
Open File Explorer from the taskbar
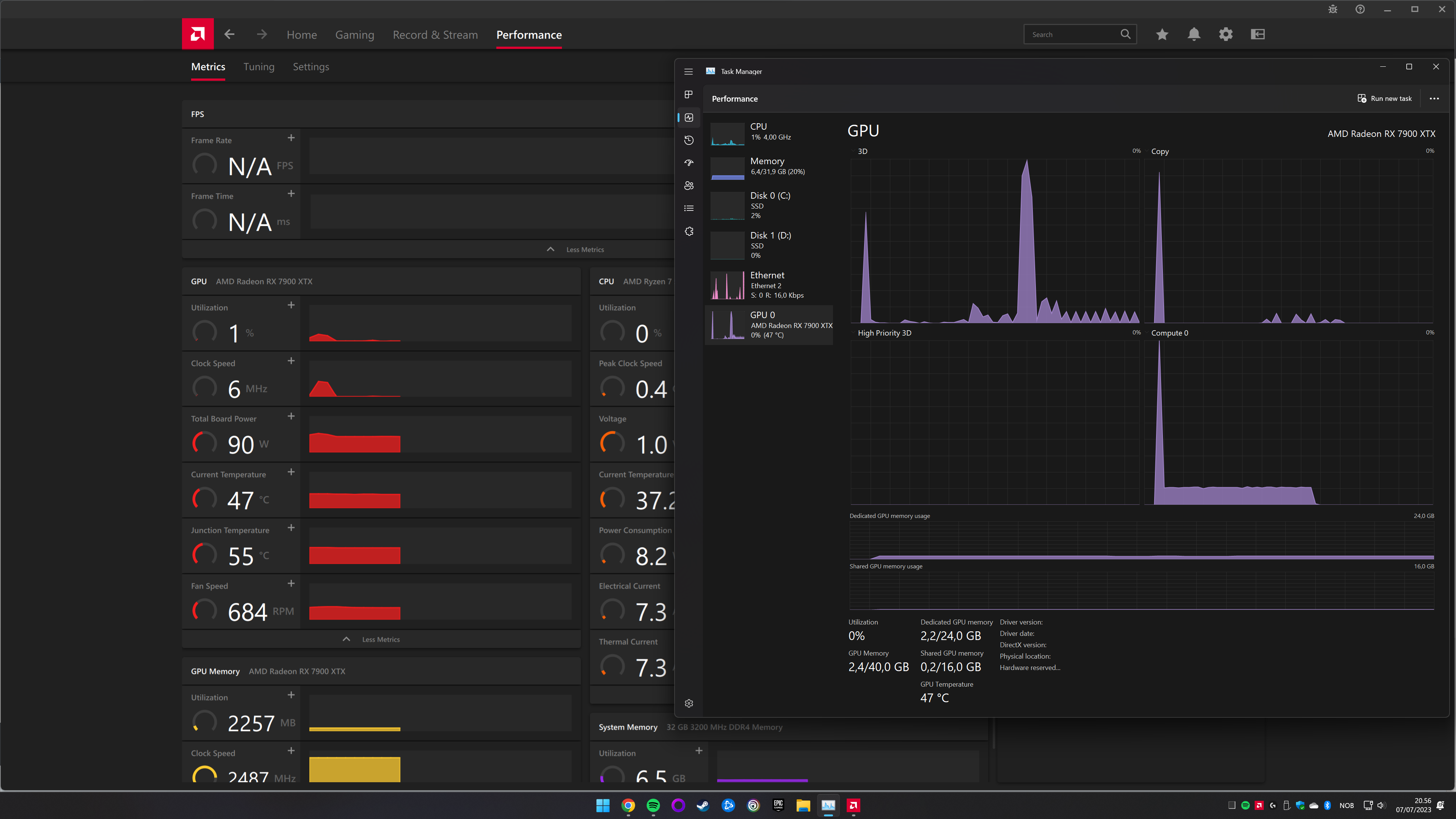tap(803, 805)
